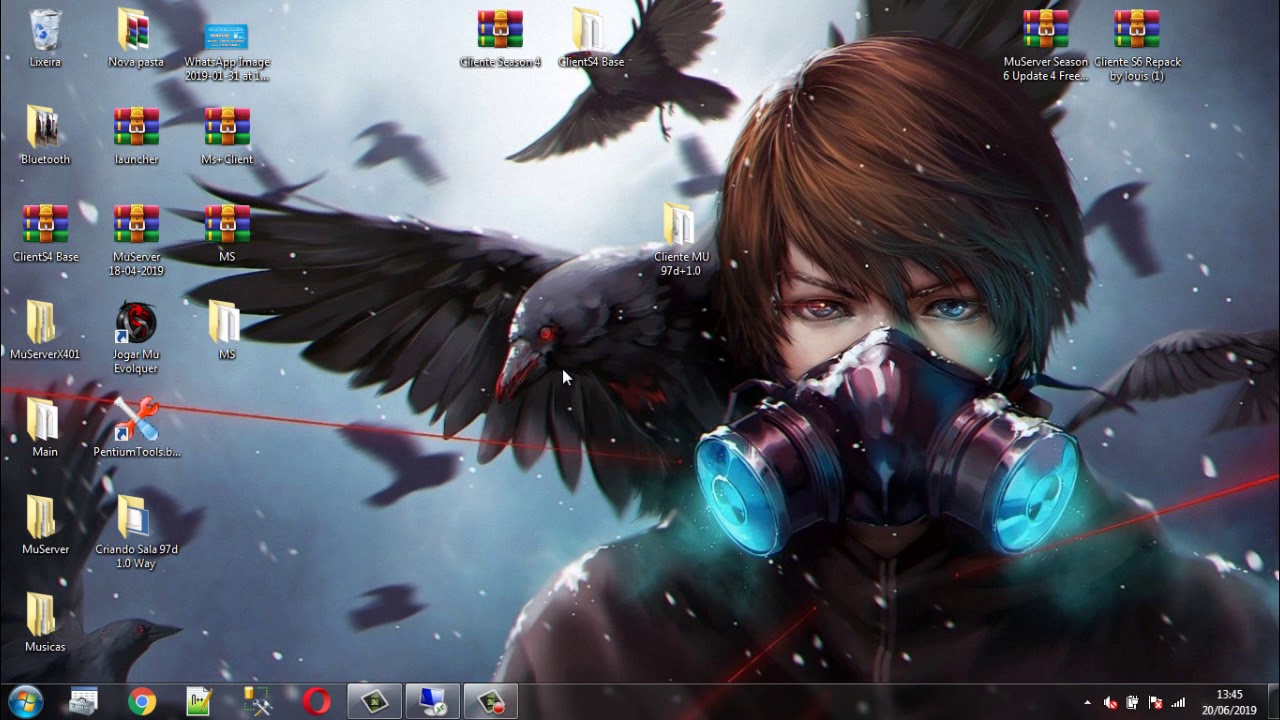Screen dimensions: 1280x720
Task: Open the Cliente MU 97d+1.0 folder
Action: coord(681,240)
